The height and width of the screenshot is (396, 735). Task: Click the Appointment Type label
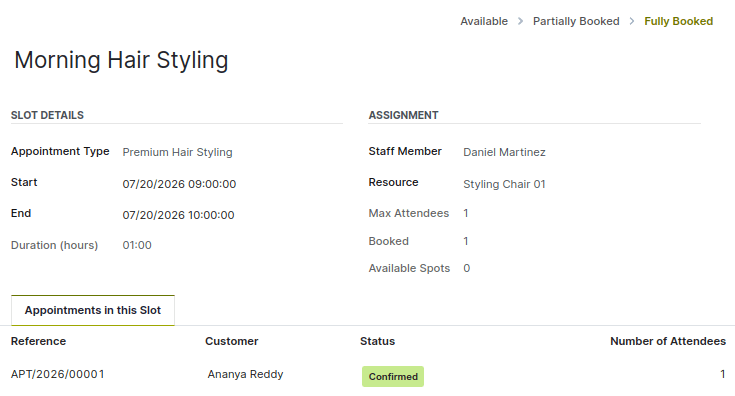click(60, 151)
